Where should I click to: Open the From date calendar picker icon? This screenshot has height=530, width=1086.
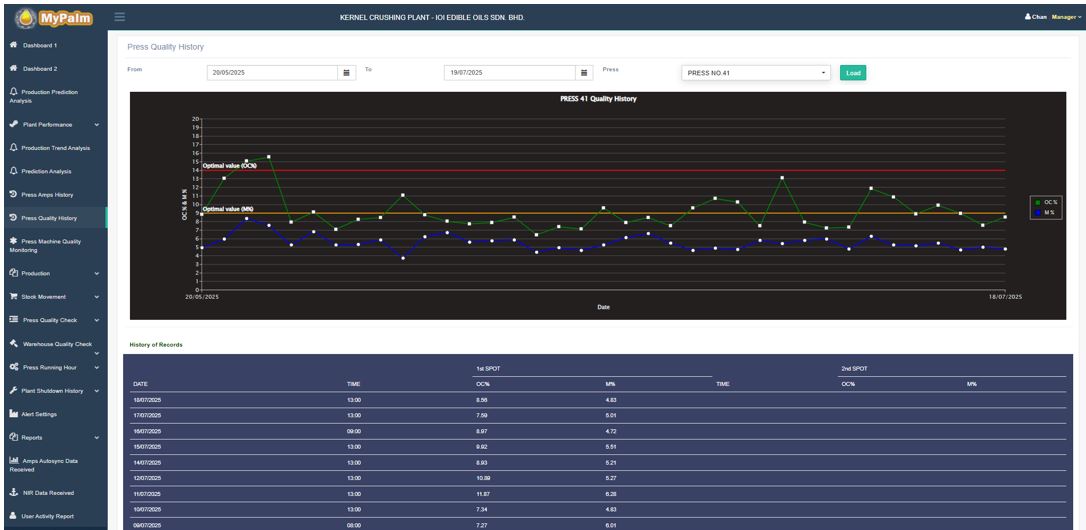tap(347, 72)
